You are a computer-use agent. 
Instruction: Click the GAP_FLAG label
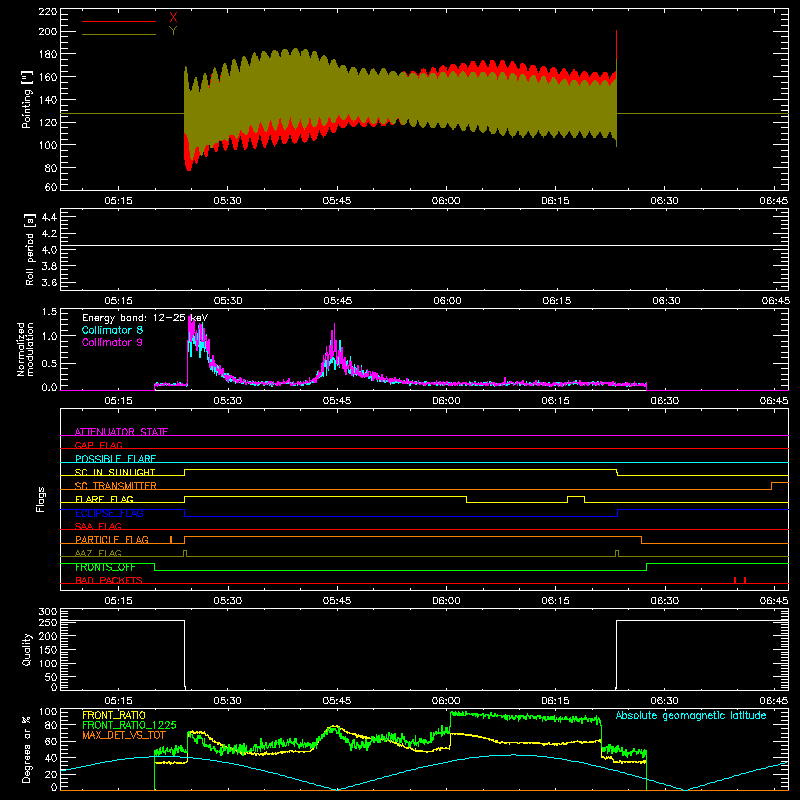pos(98,445)
